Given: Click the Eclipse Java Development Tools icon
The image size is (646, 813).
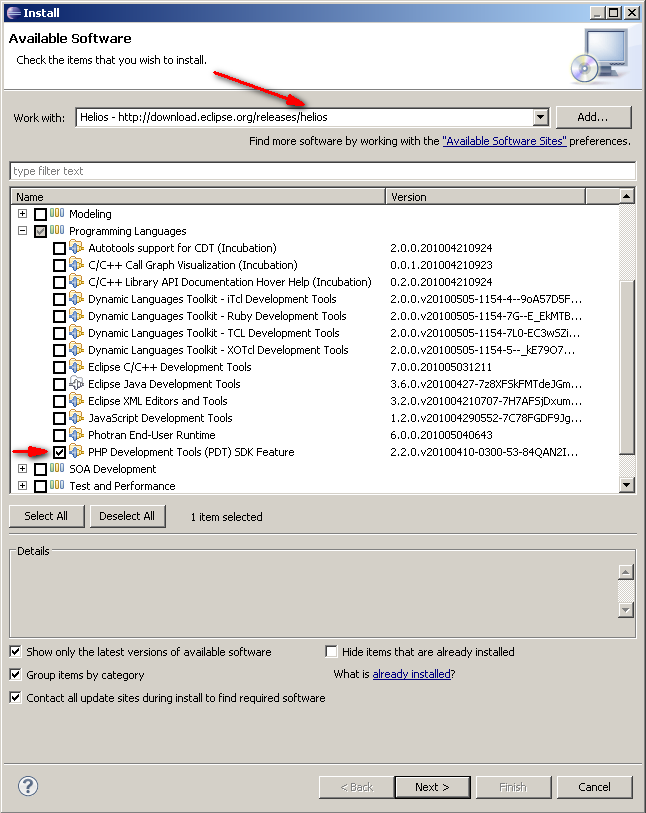Looking at the screenshot, I should click(76, 384).
